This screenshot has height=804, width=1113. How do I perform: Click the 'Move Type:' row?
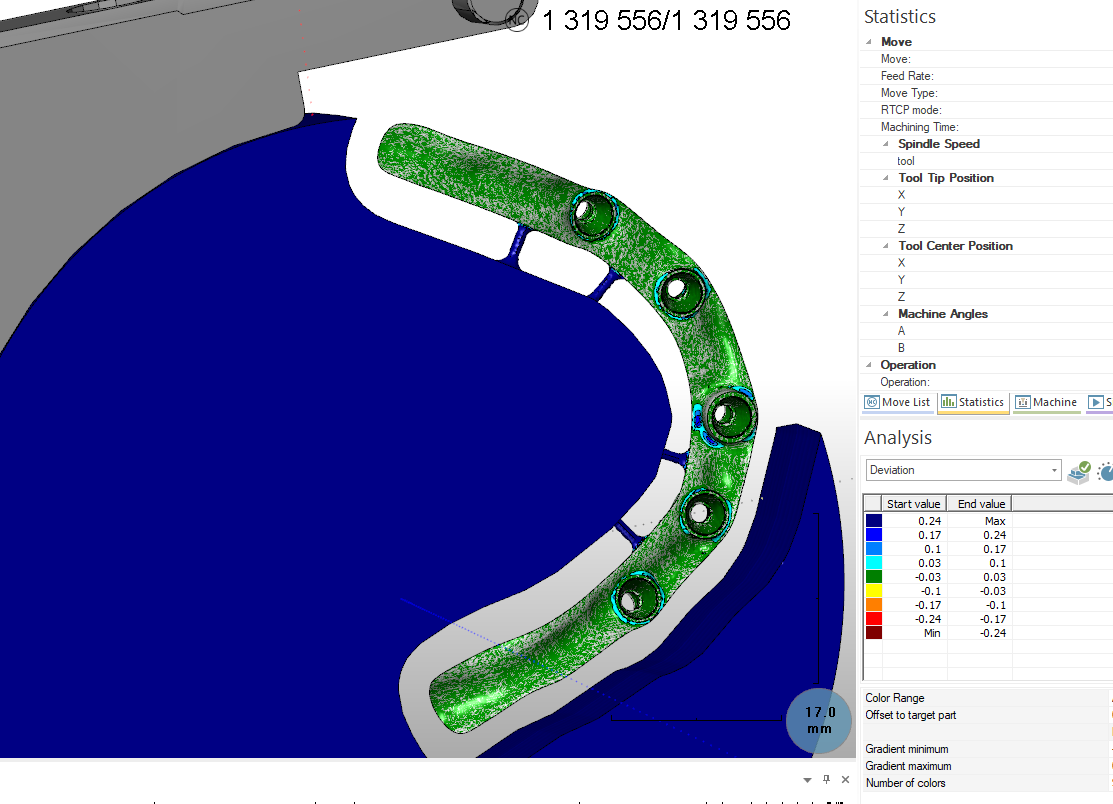point(987,93)
